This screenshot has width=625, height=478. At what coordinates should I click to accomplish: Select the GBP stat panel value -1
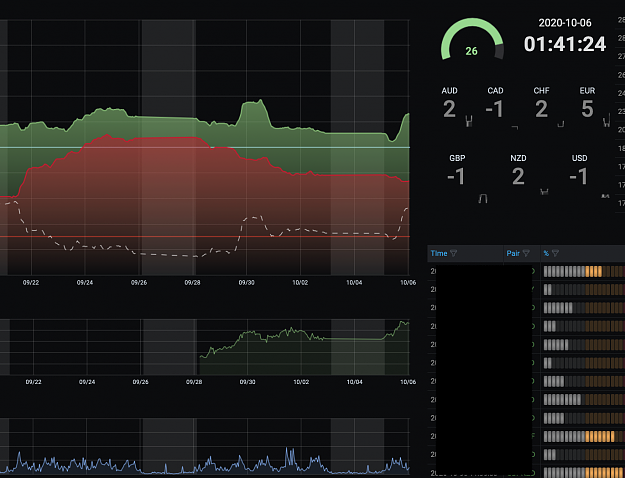click(x=456, y=177)
